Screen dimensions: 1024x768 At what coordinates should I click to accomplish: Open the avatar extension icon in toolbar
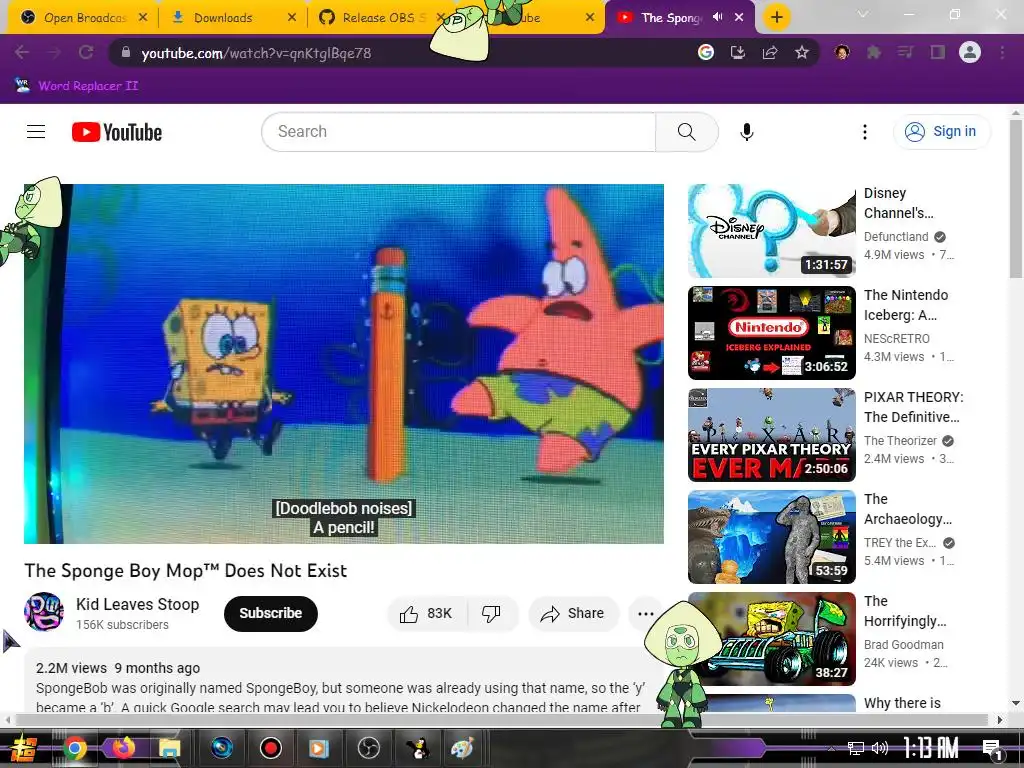(842, 52)
